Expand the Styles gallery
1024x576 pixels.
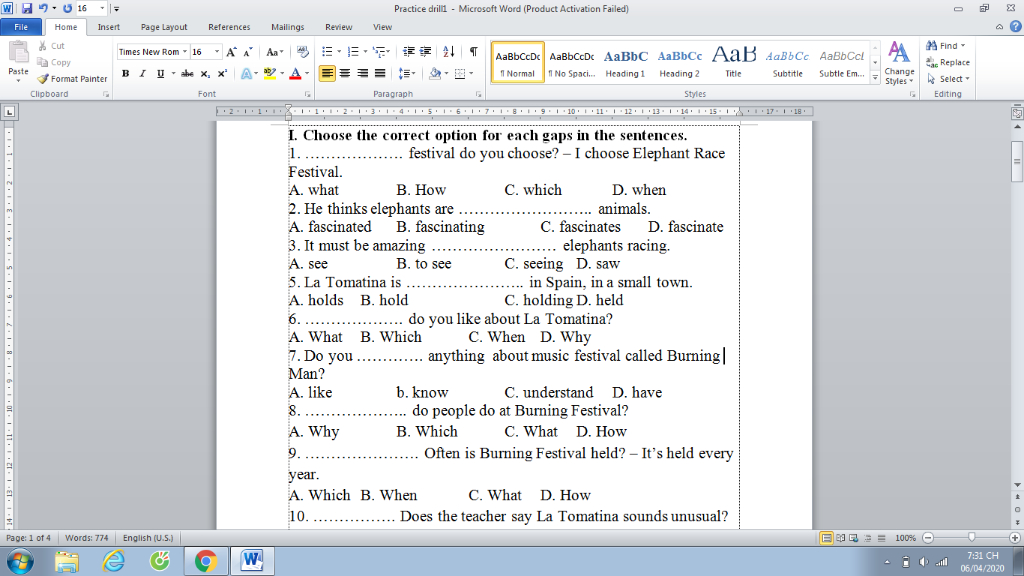(x=875, y=78)
